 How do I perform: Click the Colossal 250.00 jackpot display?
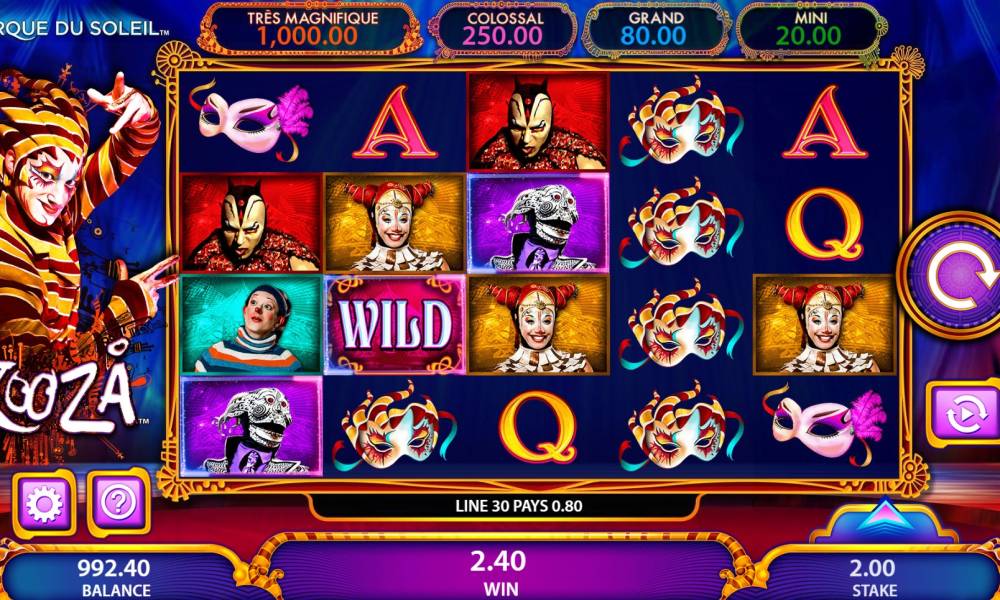click(503, 29)
